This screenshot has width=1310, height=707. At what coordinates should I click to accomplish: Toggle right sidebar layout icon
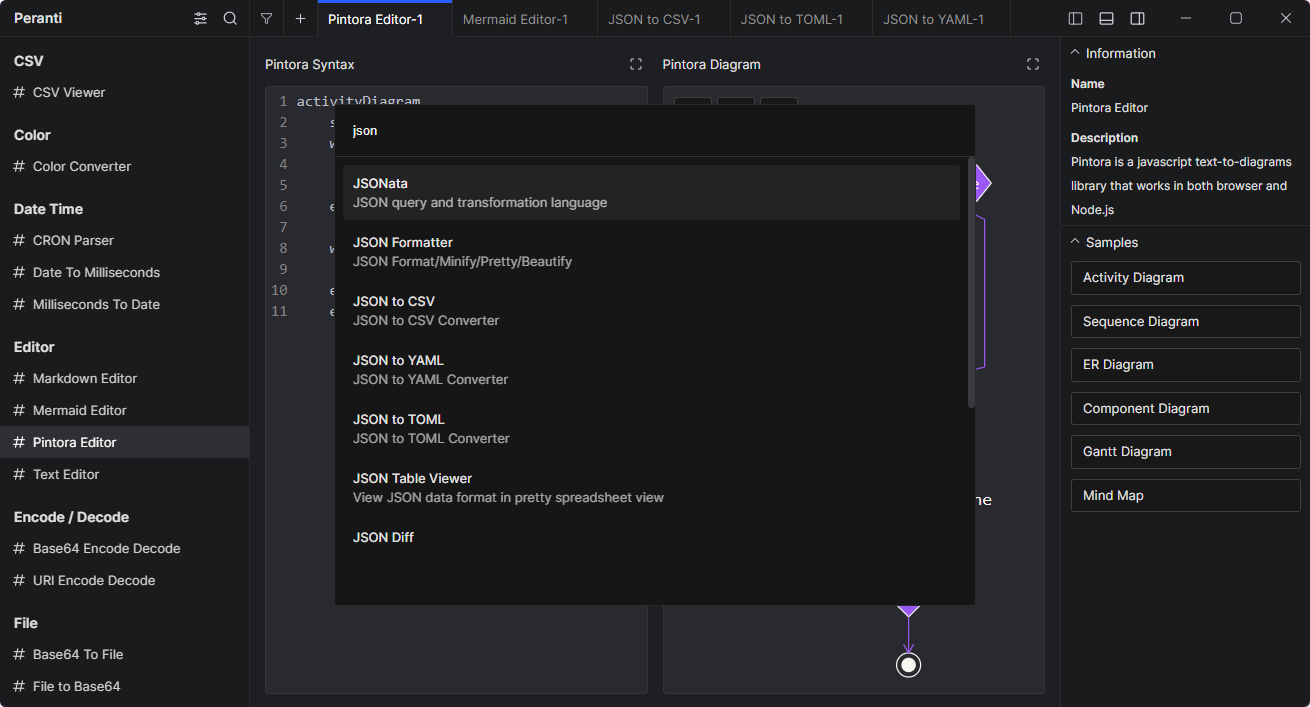(1137, 18)
